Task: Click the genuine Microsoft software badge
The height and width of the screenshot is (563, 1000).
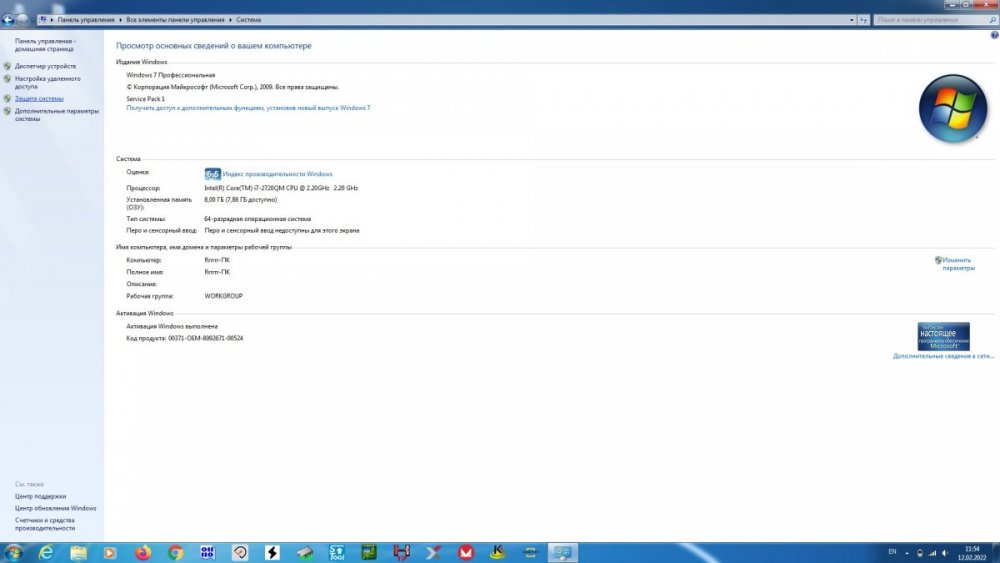Action: pyautogui.click(x=943, y=336)
